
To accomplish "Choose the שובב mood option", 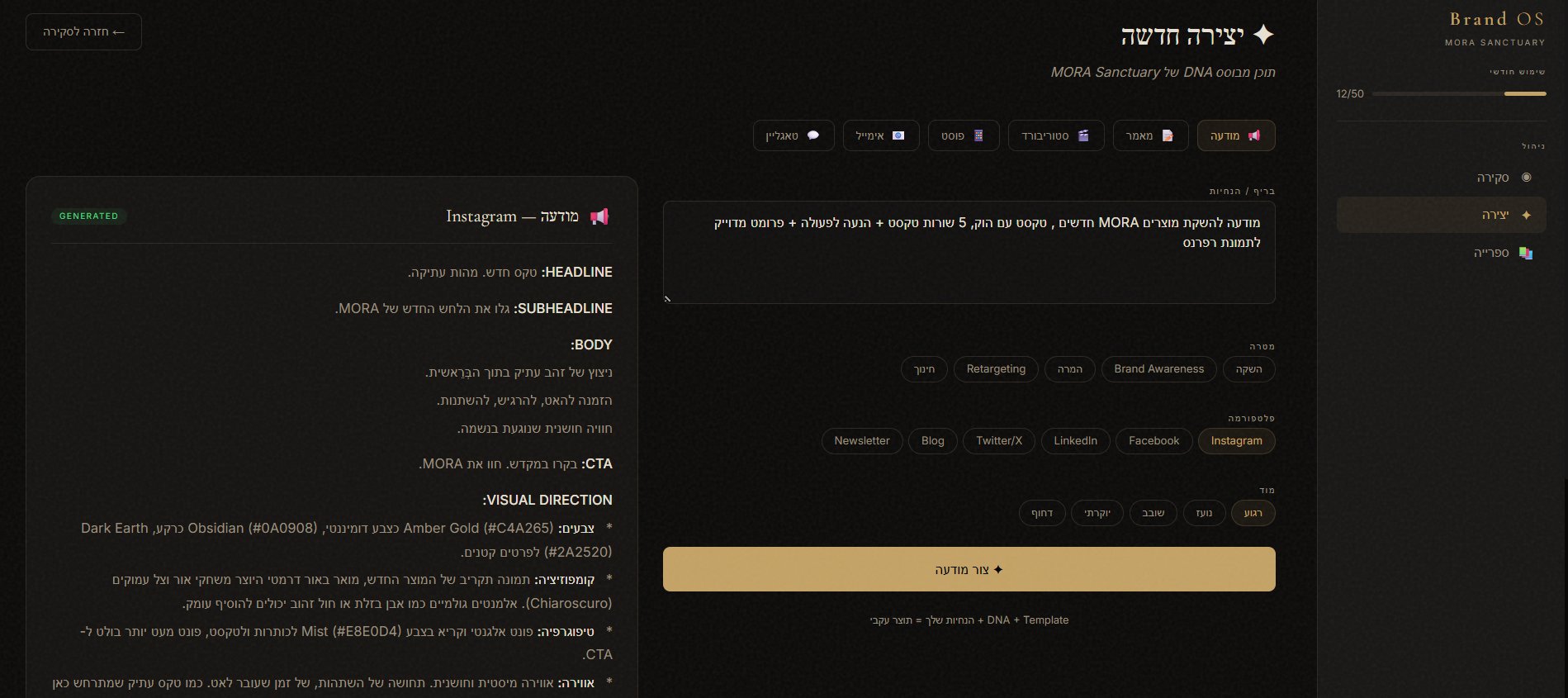I will click(1153, 513).
